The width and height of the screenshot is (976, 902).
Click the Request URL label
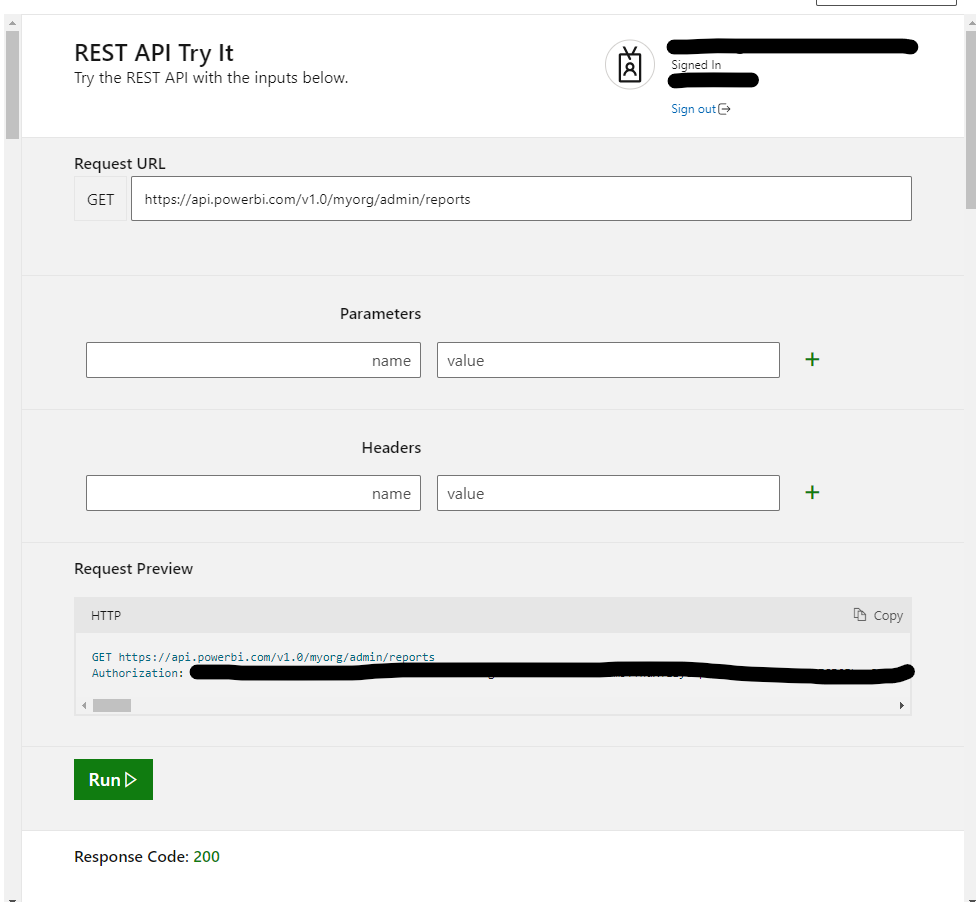click(120, 163)
